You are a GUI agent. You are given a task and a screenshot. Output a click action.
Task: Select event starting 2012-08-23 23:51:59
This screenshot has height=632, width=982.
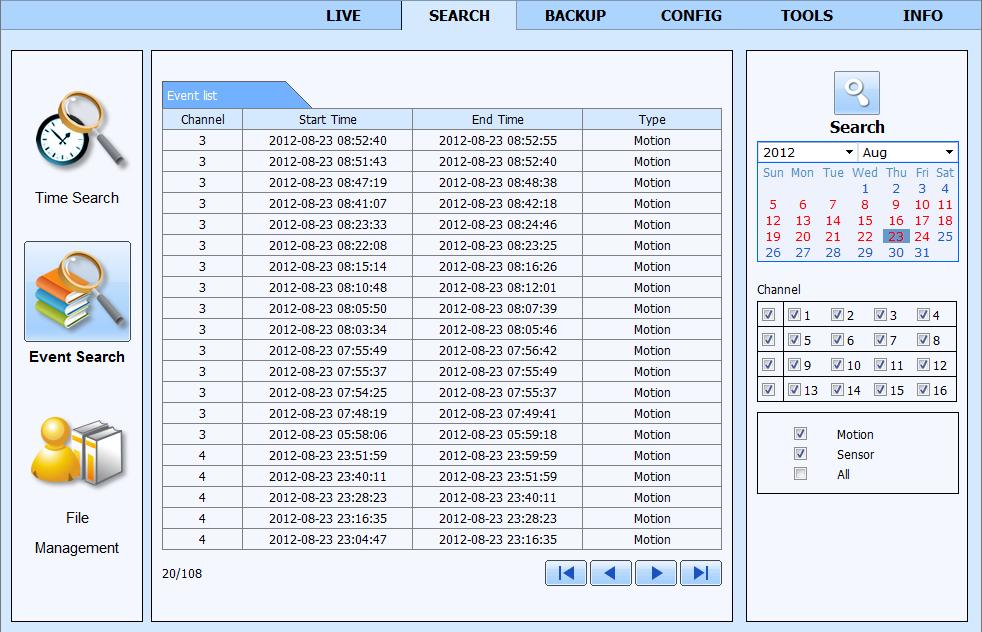click(x=442, y=455)
